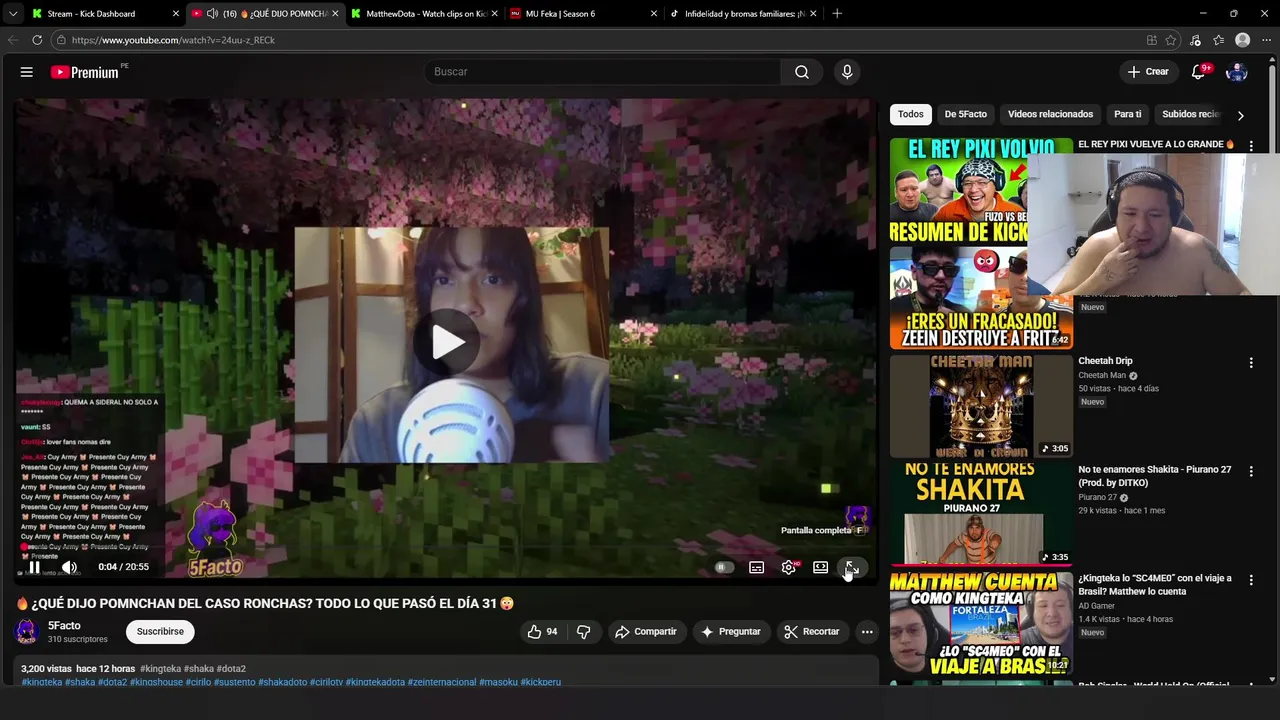Switch to the Infidelidad y bromas familiares tab

(744, 14)
